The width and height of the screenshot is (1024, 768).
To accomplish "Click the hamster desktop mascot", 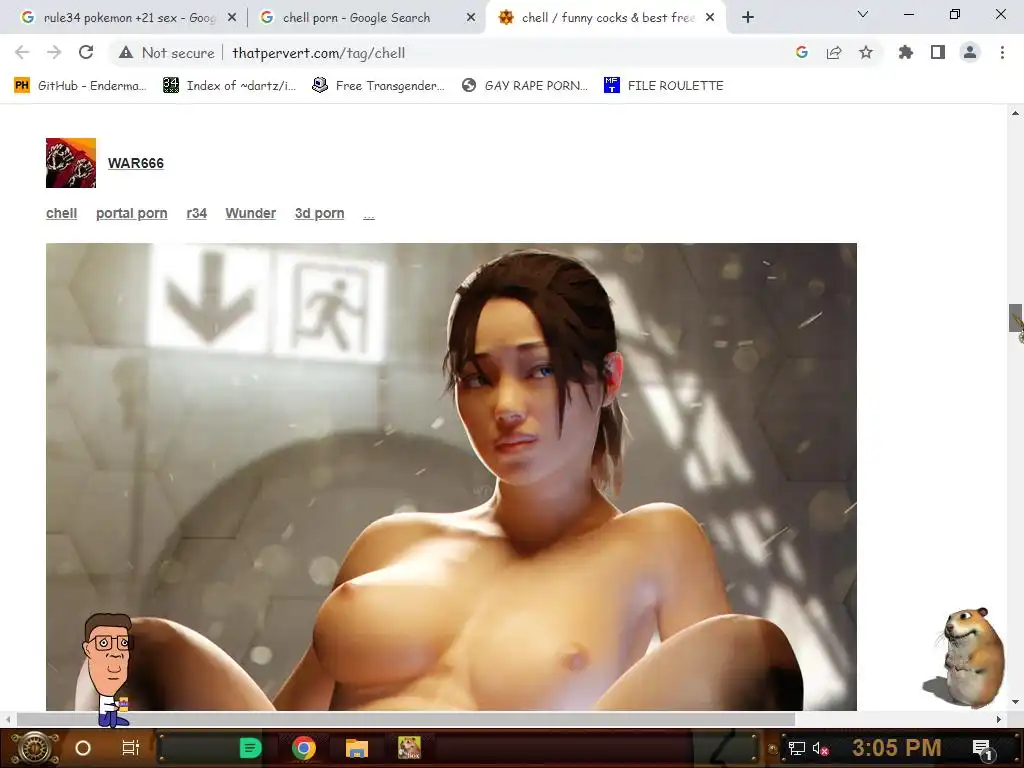I will coord(965,657).
